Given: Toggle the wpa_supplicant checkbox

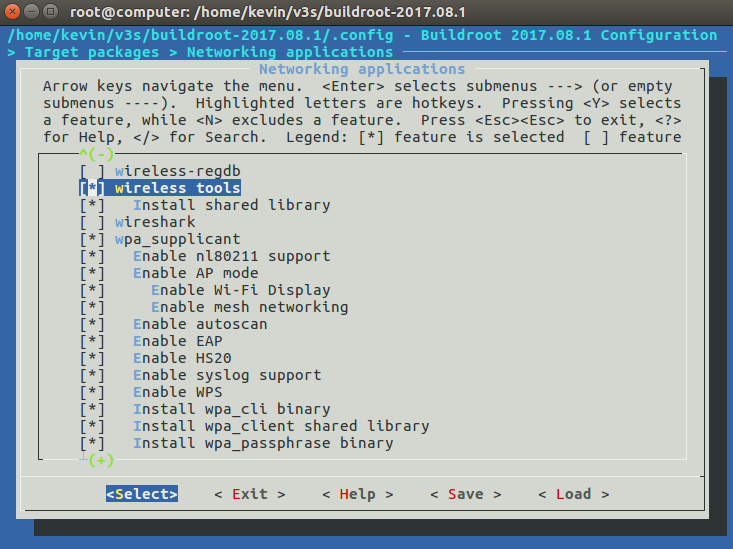Looking at the screenshot, I should click(92, 239).
